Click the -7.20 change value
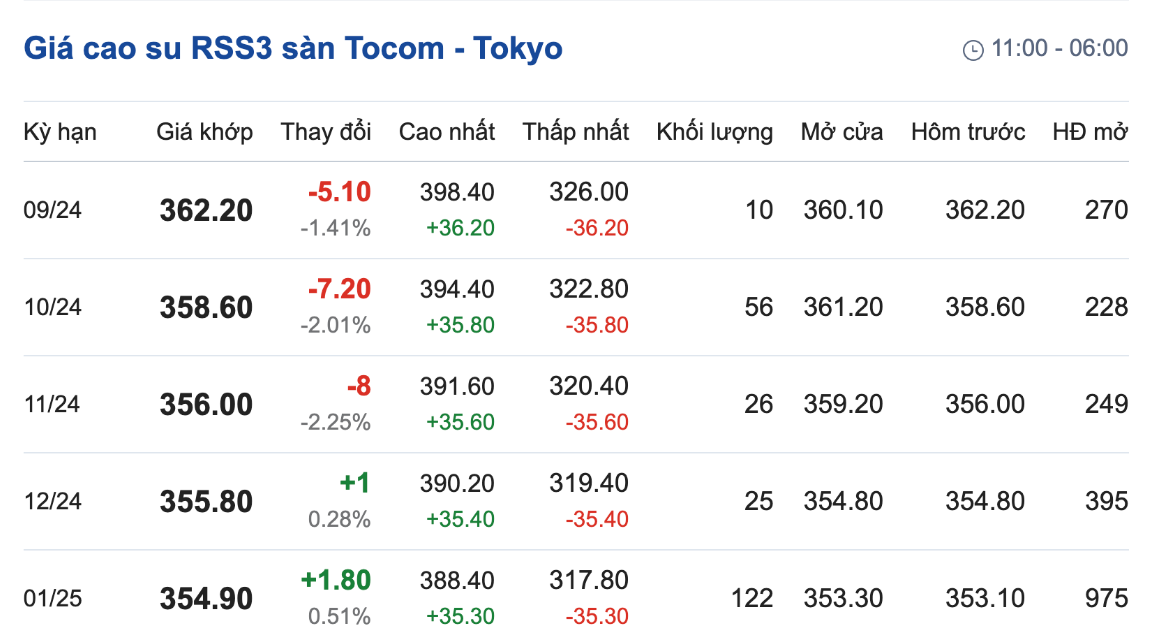1165x642 pixels. [x=340, y=288]
